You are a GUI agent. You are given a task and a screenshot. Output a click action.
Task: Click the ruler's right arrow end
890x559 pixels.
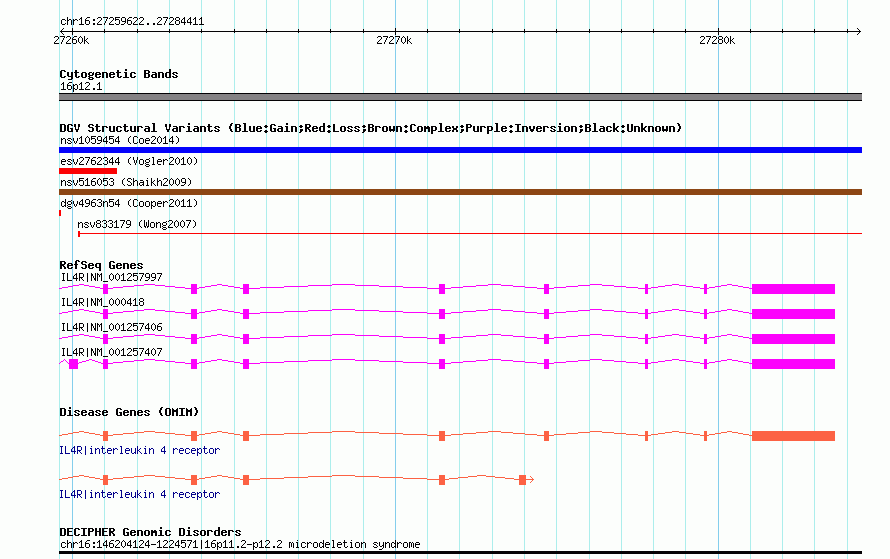click(x=858, y=31)
